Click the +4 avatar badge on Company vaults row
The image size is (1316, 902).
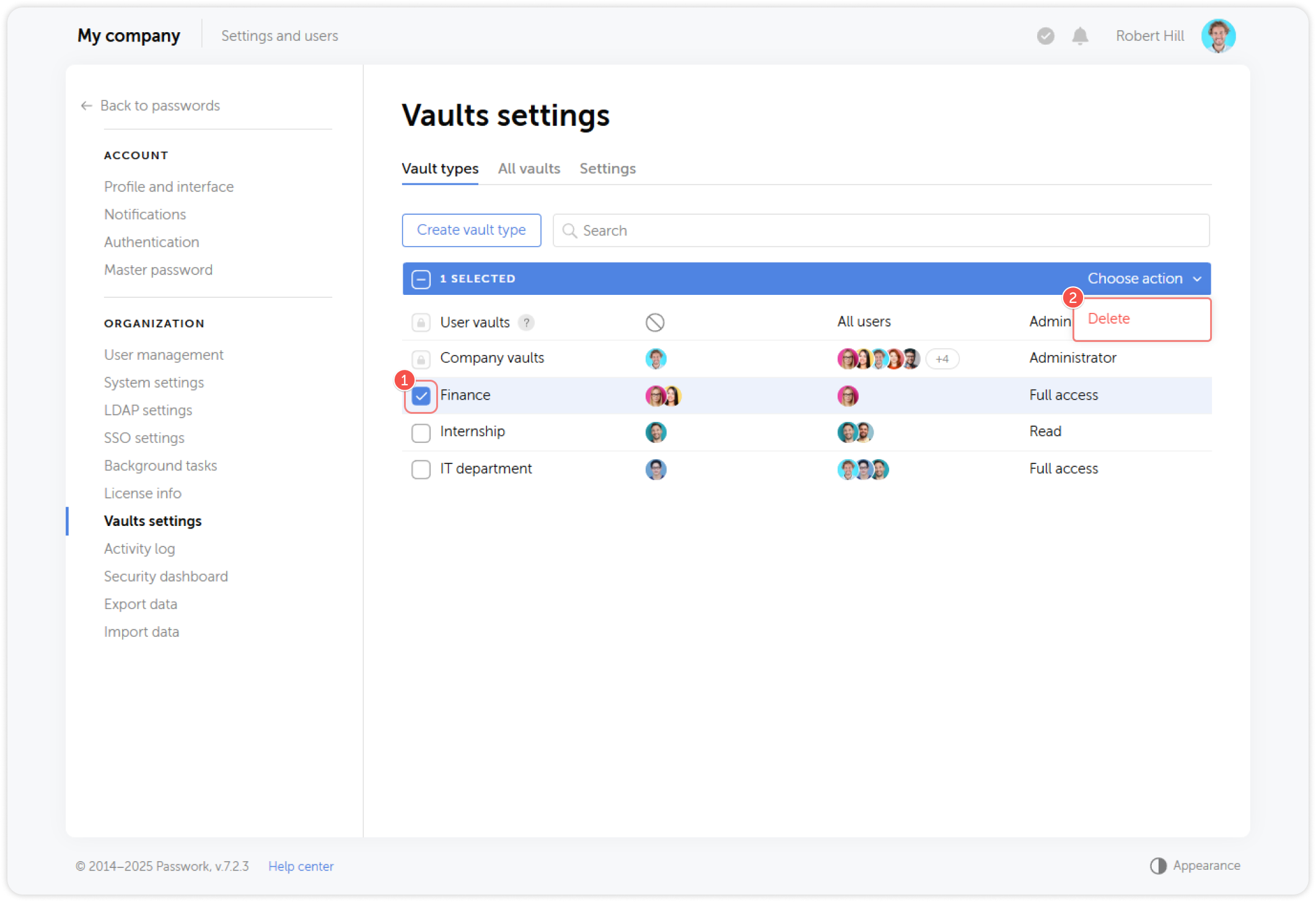(x=942, y=359)
